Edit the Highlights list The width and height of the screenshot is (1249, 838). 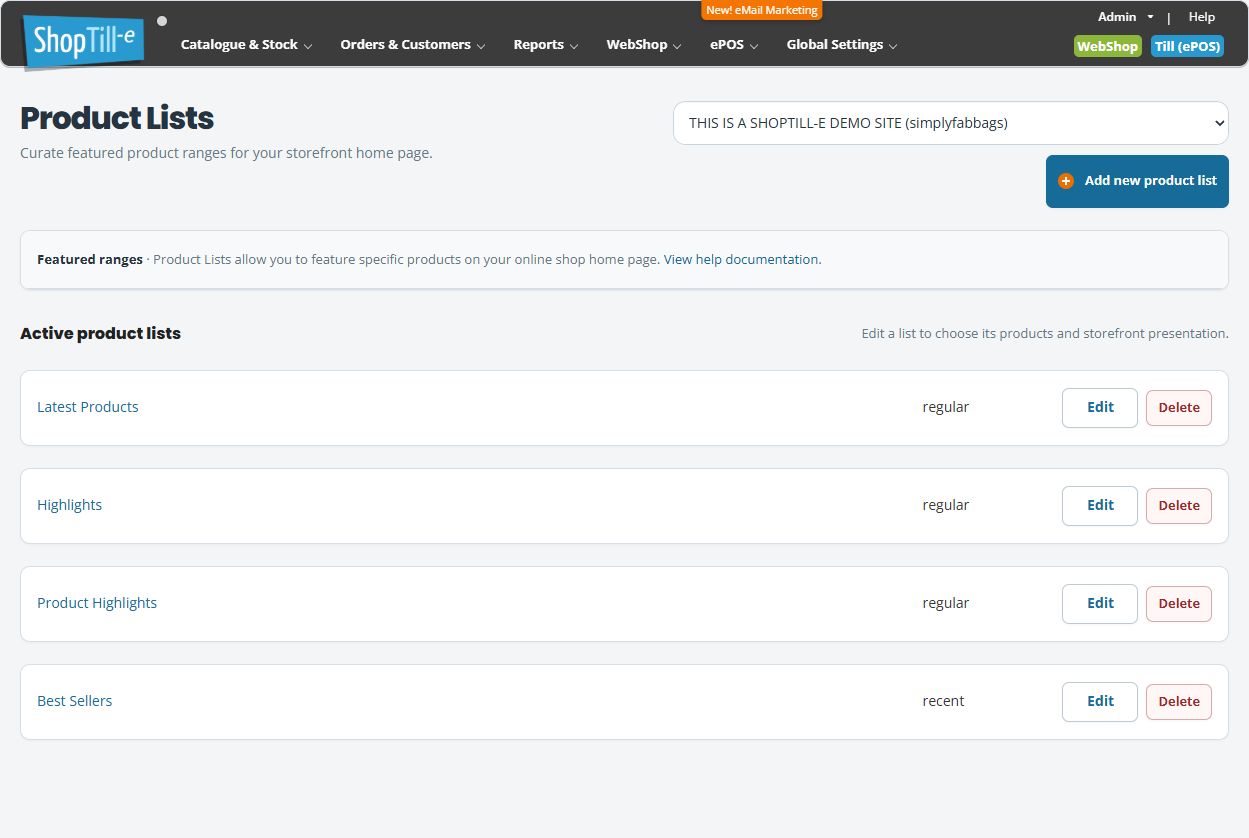point(1100,505)
